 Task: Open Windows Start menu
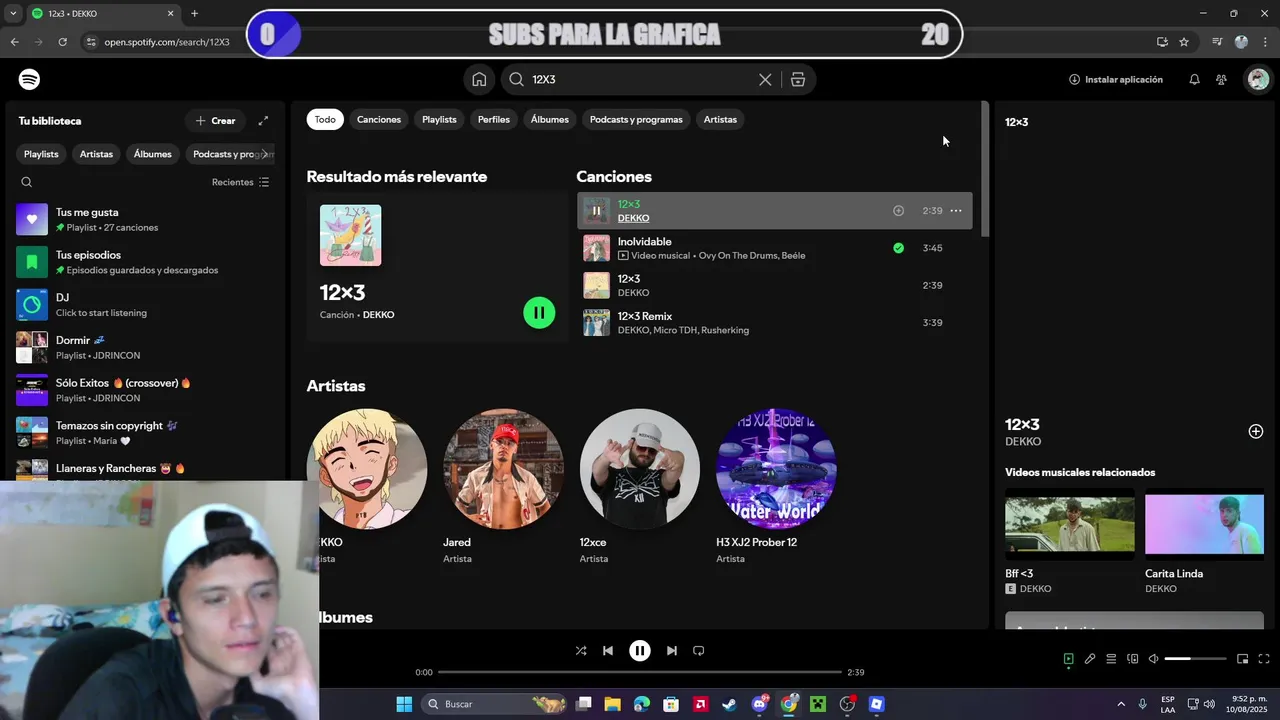pos(404,704)
